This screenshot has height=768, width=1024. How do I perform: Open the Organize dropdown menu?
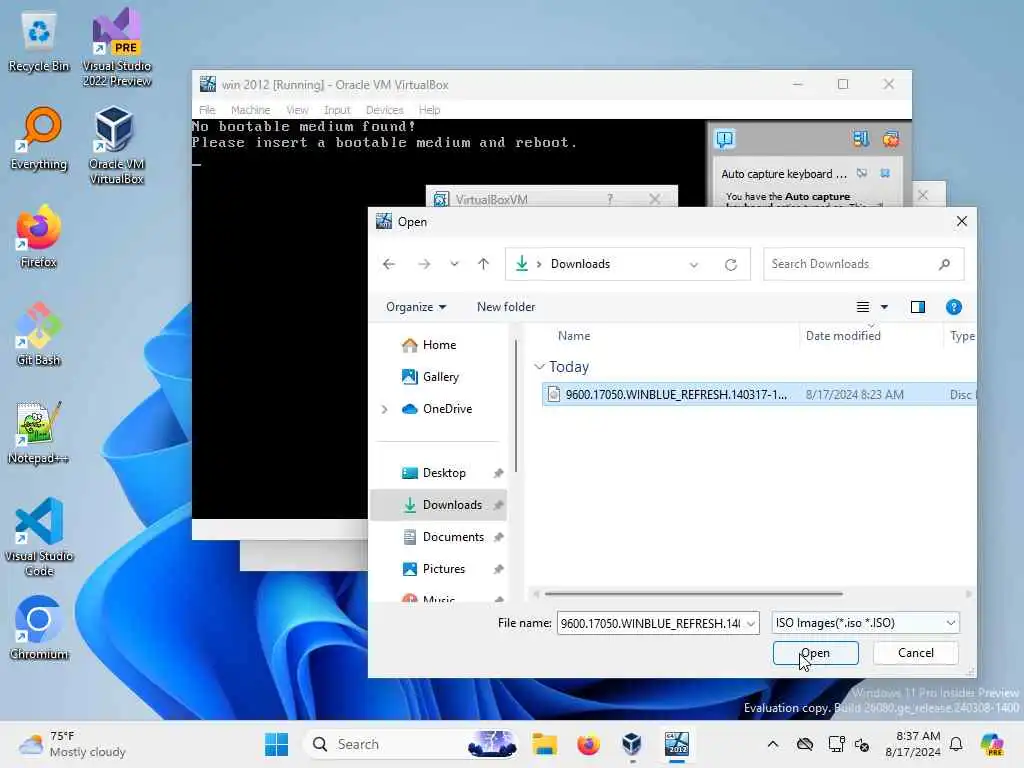click(416, 307)
